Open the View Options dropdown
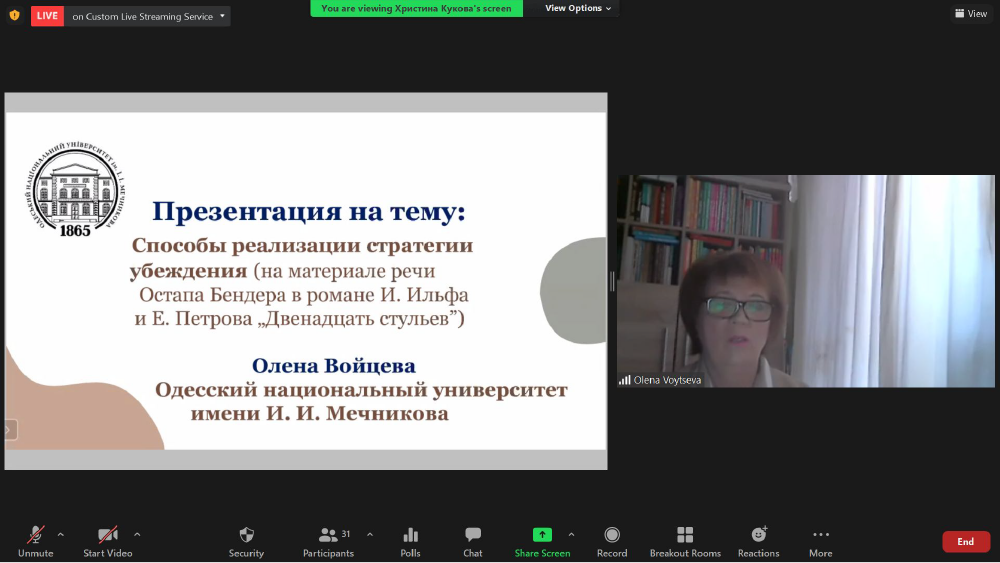The width and height of the screenshot is (1000, 563). (x=578, y=8)
